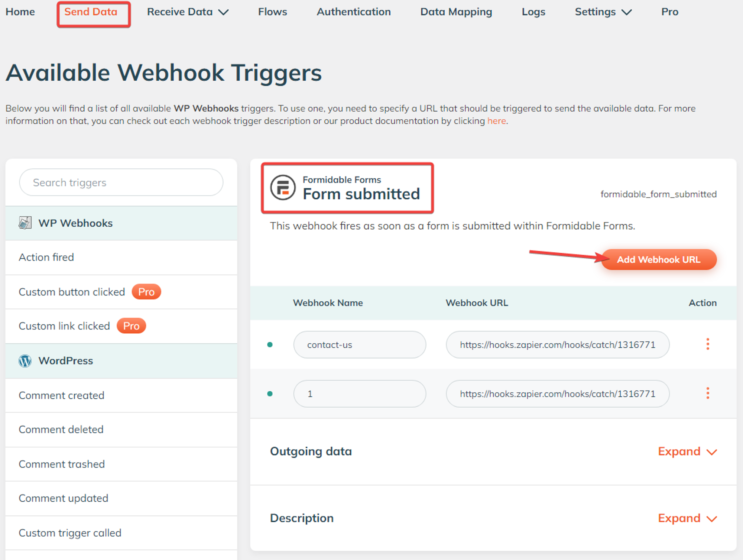Click the green status dot beside webhook 1
743x560 pixels.
pos(270,394)
